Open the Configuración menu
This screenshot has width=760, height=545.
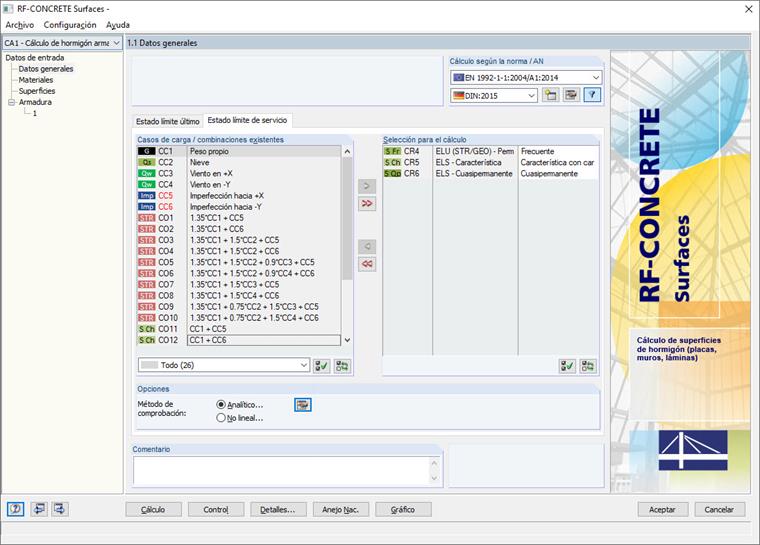click(x=70, y=25)
